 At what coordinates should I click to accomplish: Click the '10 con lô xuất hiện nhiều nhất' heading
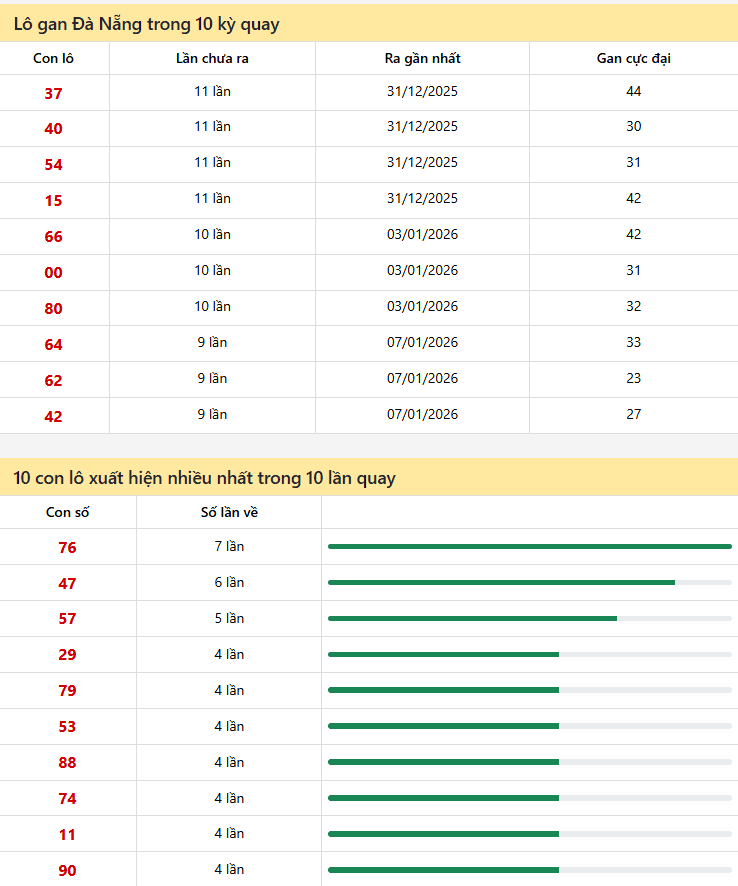pos(204,478)
